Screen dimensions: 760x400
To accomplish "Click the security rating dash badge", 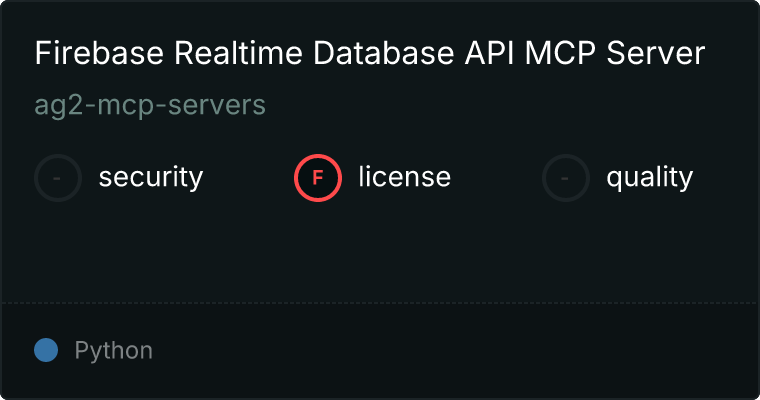I will click(58, 178).
